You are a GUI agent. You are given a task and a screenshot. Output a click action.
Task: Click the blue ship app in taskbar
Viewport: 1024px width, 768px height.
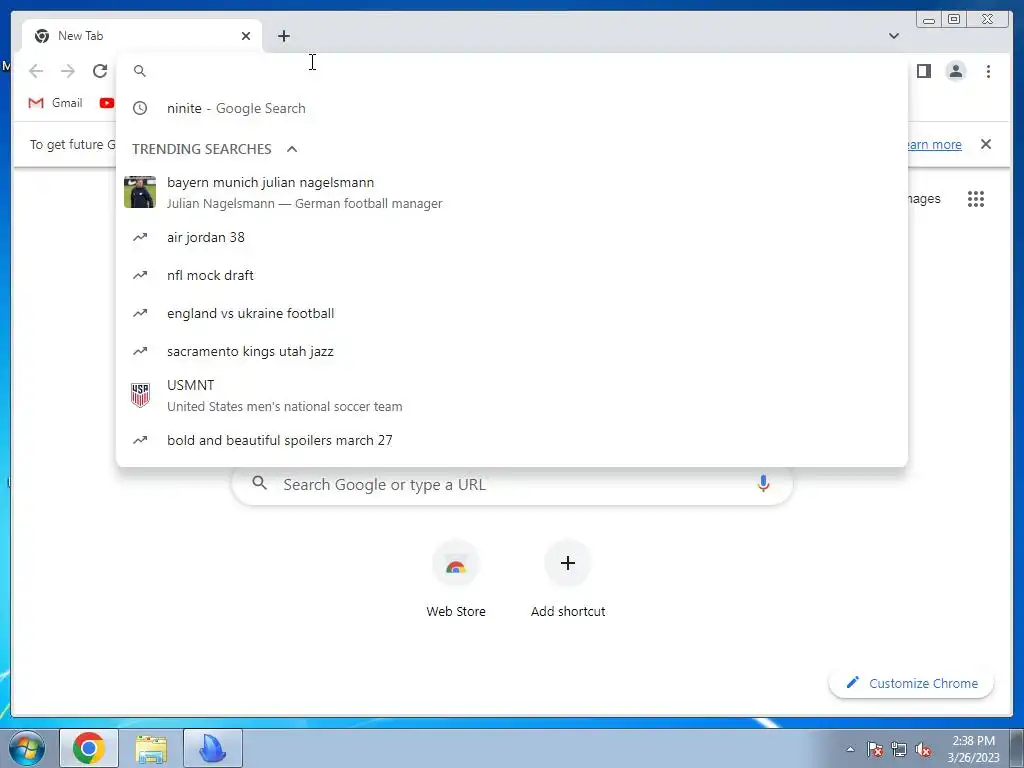tap(213, 748)
